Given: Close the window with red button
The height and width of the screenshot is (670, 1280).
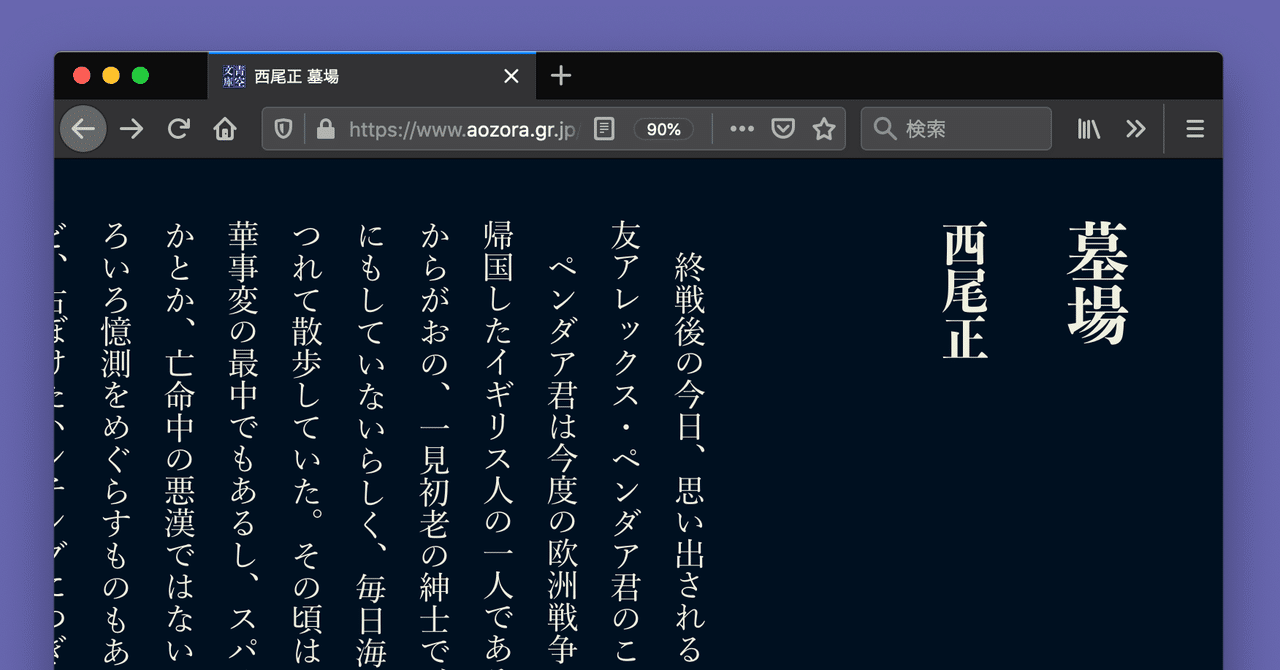Looking at the screenshot, I should [x=82, y=76].
